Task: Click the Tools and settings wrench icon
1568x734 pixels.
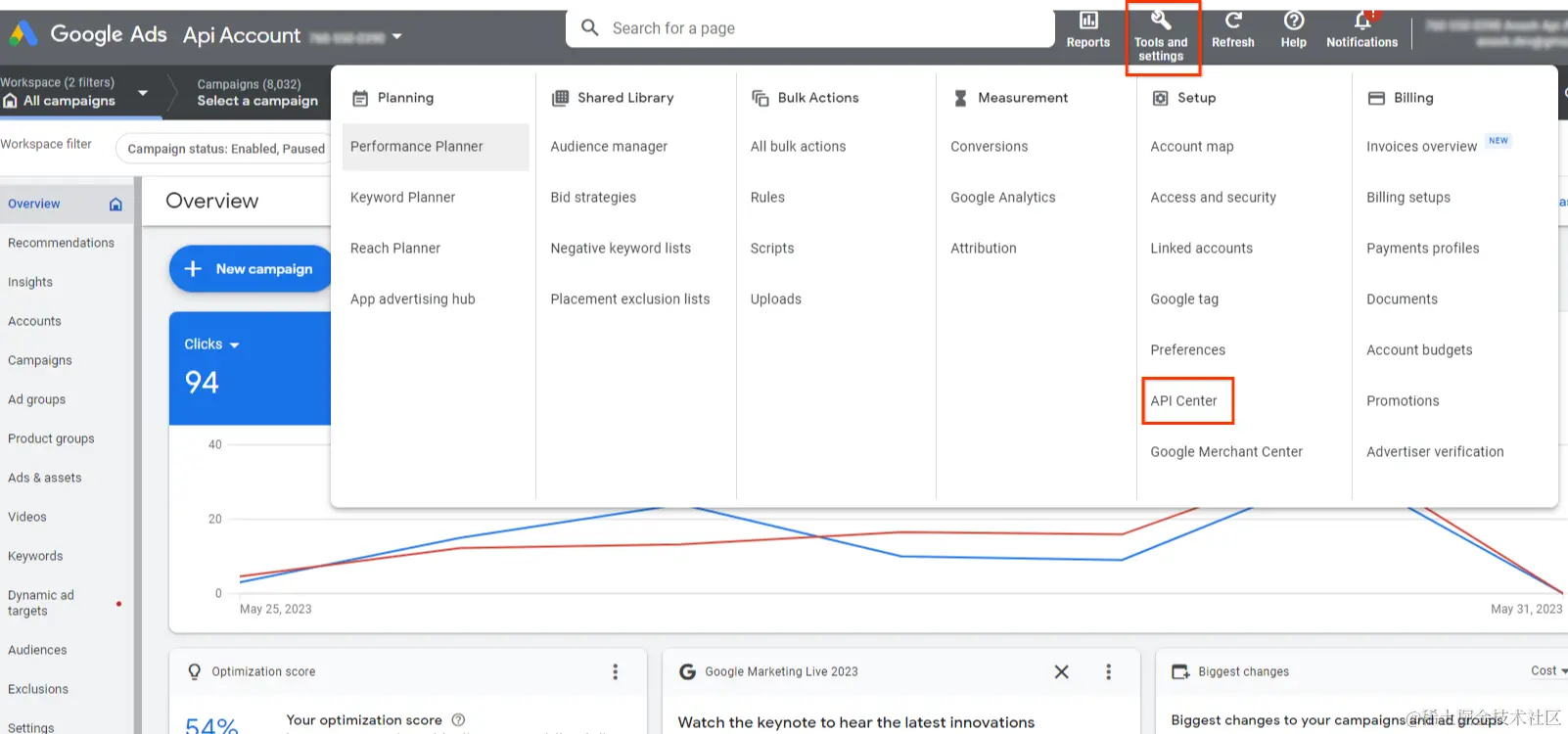Action: (1161, 21)
